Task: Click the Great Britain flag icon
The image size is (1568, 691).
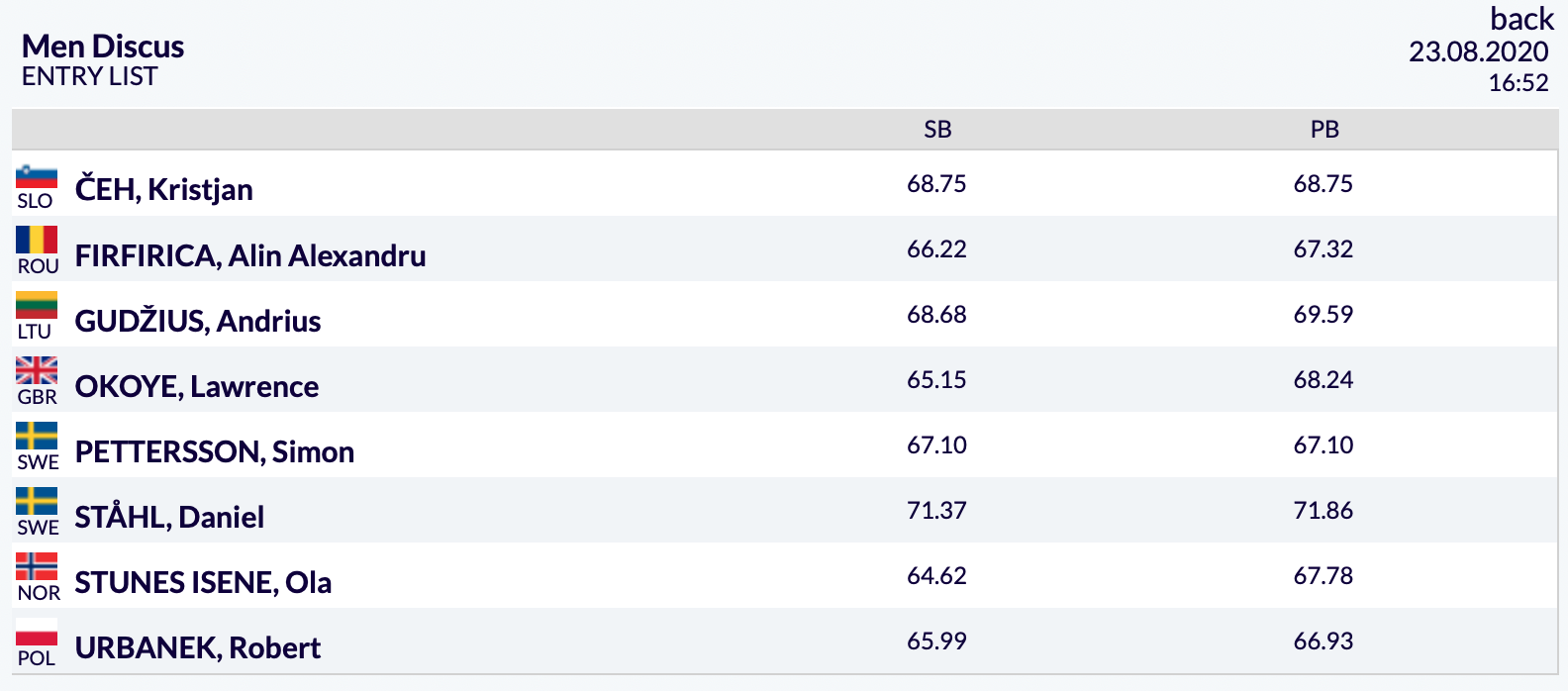Action: click(x=37, y=371)
